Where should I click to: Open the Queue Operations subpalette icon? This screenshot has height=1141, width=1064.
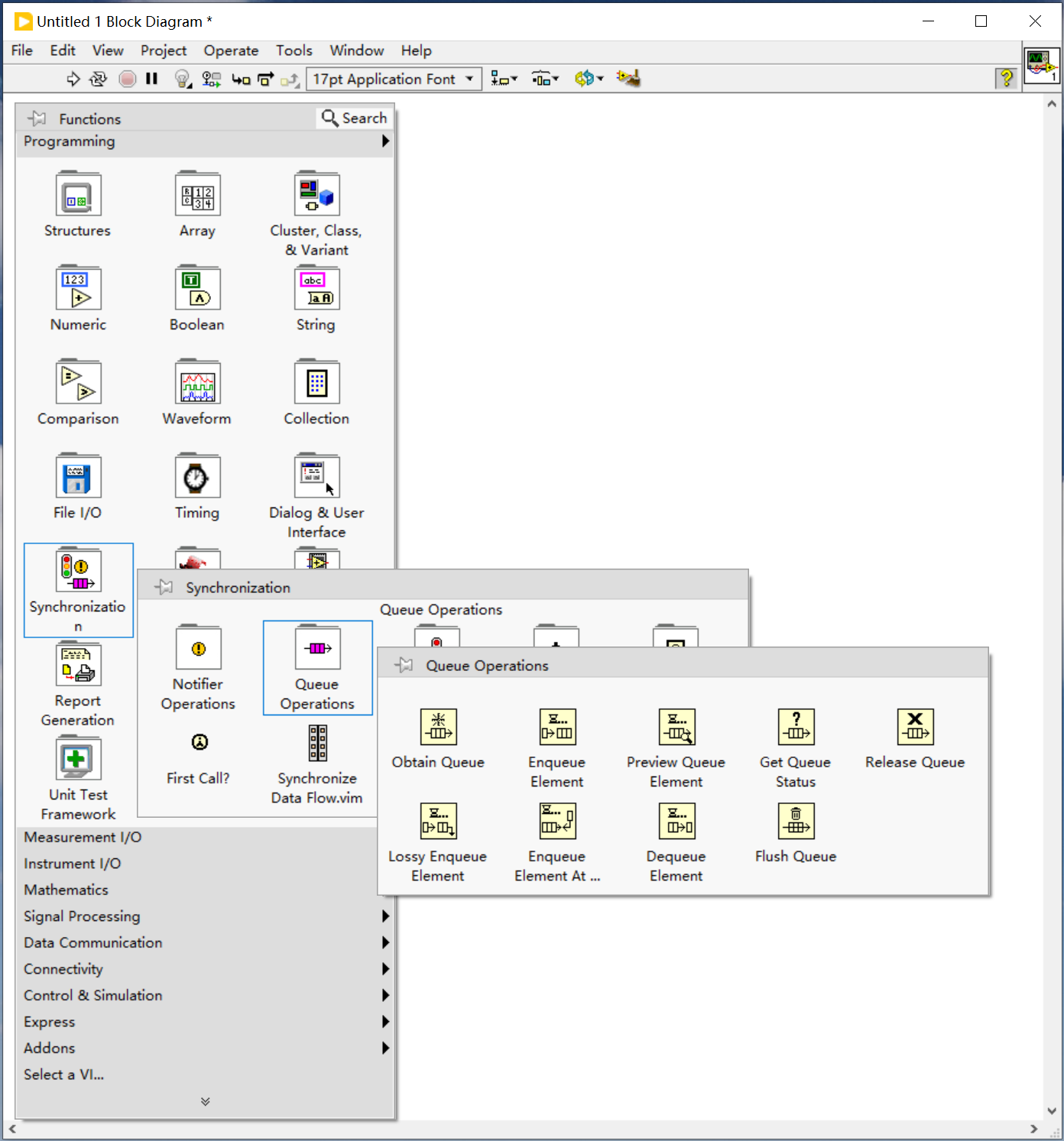[317, 668]
